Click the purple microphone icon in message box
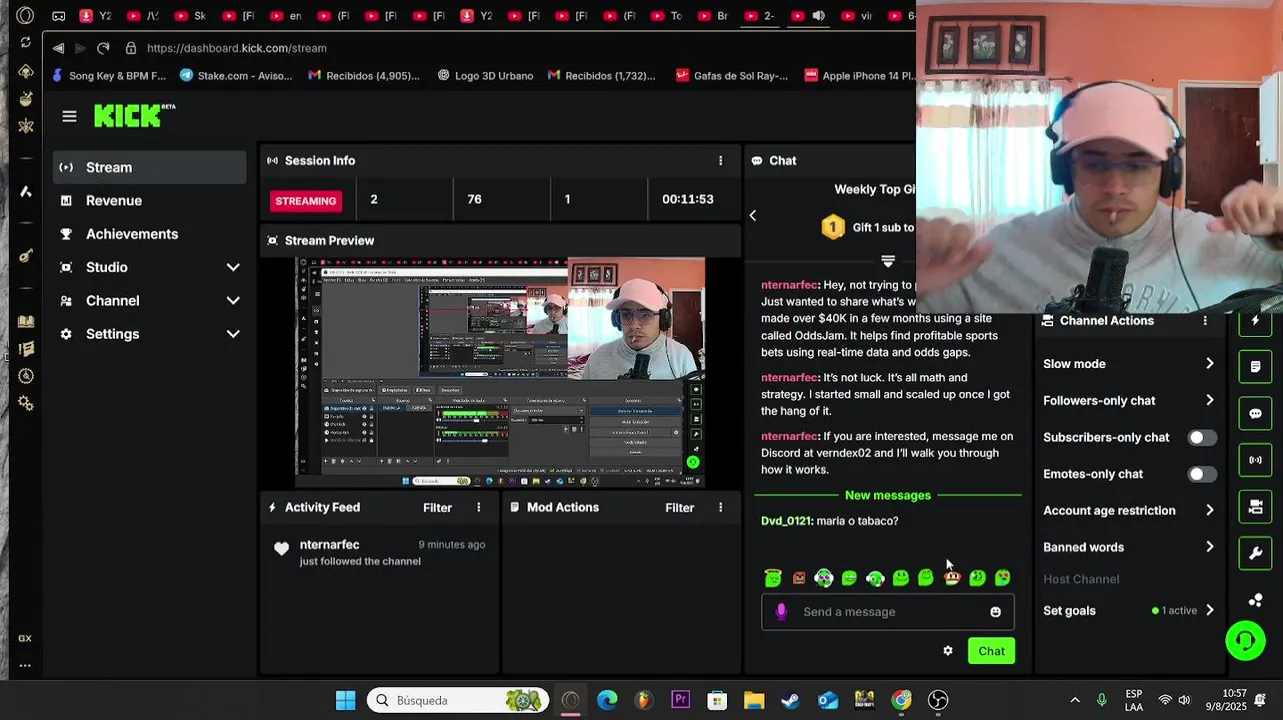This screenshot has height=720, width=1283. tap(781, 611)
